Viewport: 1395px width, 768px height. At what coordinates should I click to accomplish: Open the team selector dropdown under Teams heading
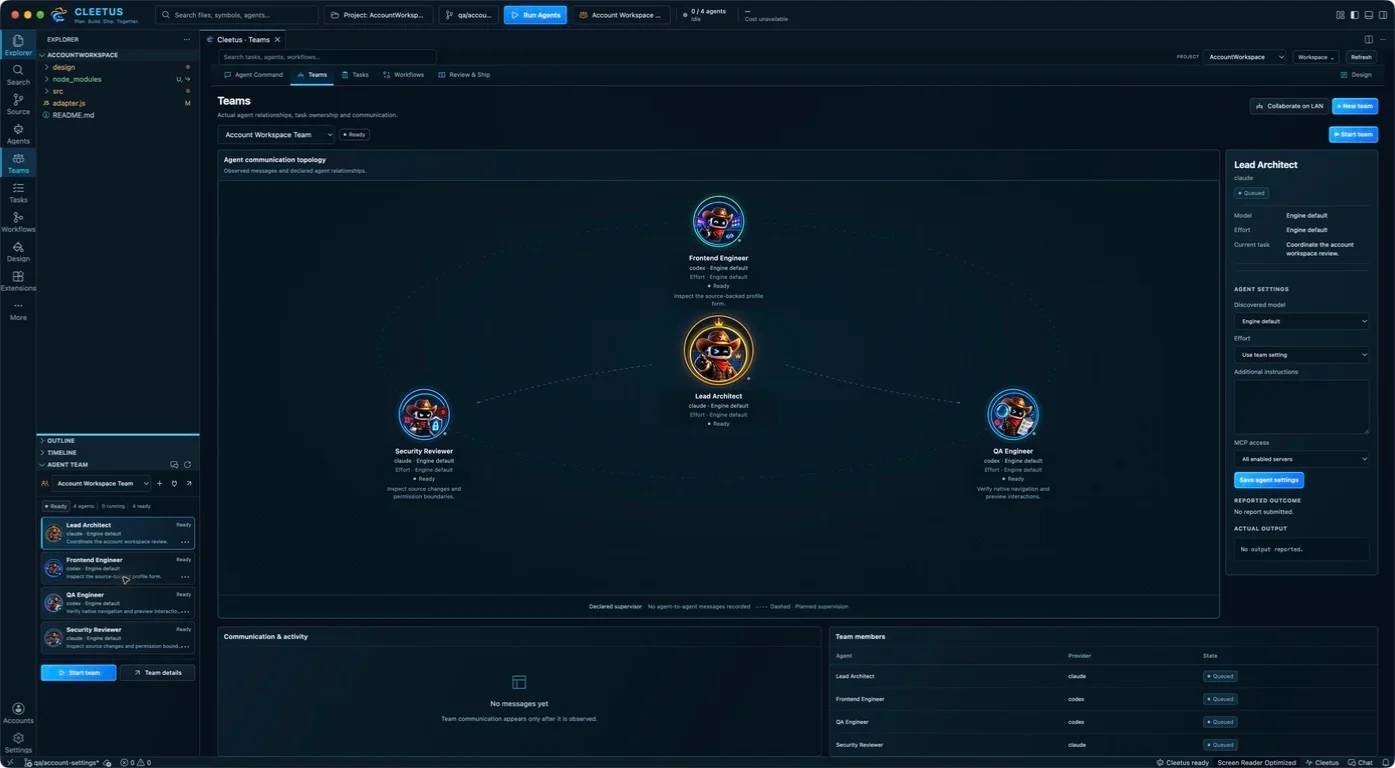pos(276,135)
